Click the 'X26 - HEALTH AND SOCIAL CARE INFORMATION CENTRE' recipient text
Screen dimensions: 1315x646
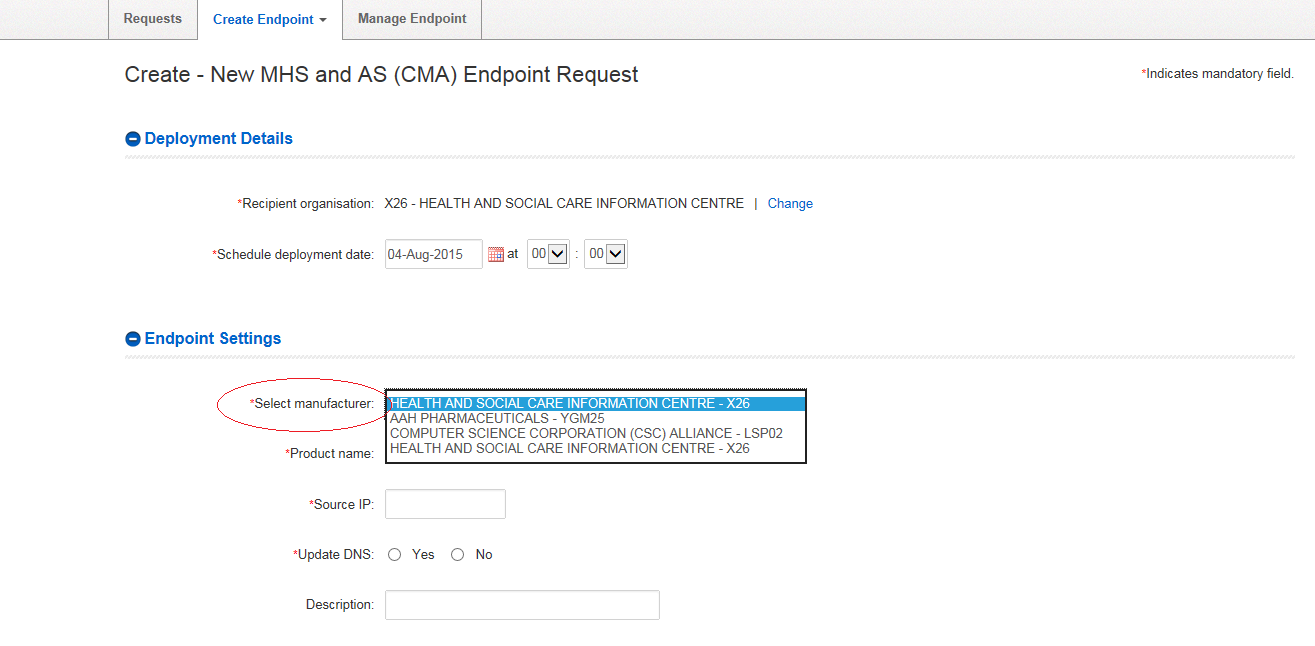point(564,204)
